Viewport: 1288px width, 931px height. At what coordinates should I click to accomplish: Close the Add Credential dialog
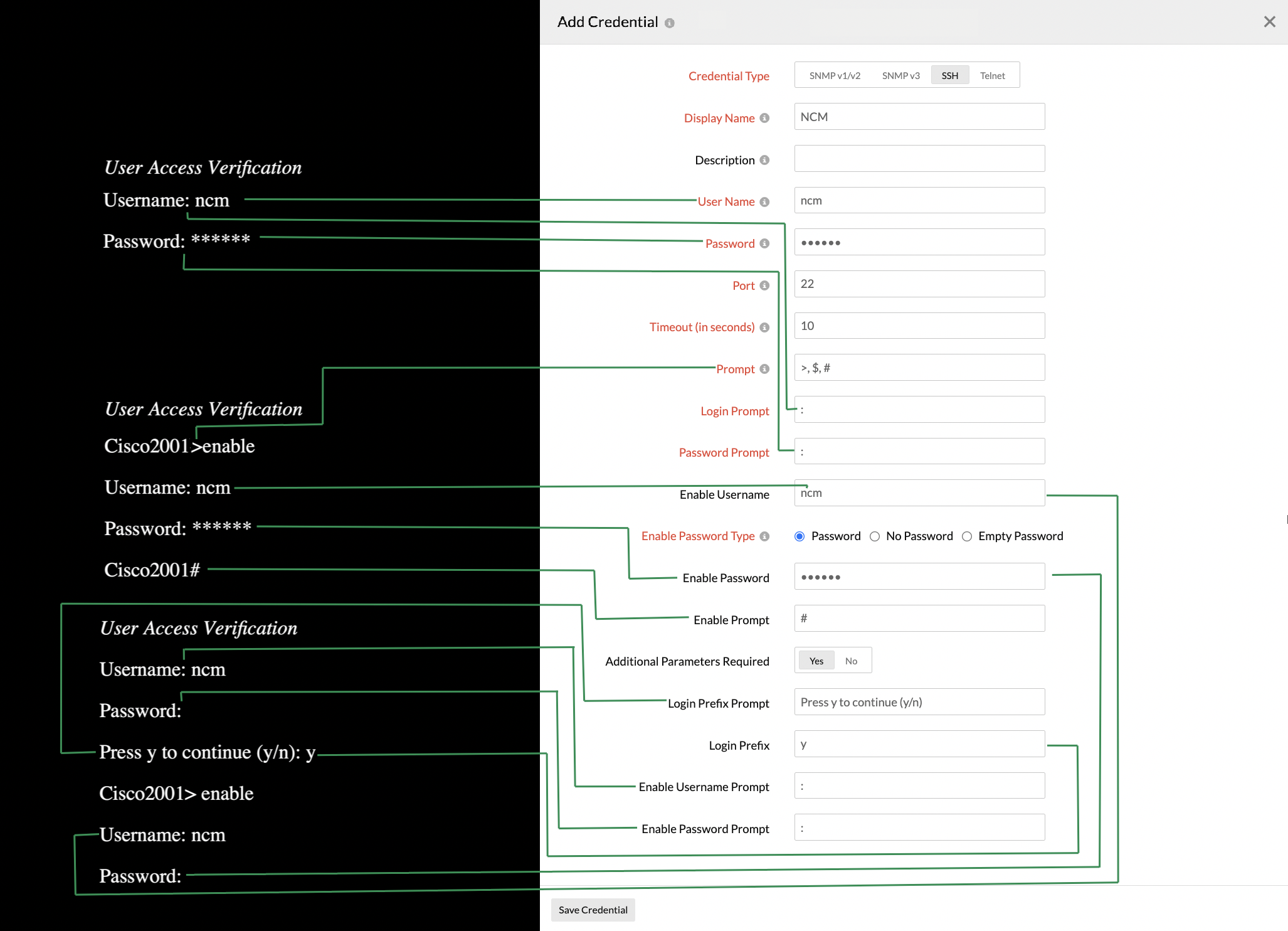pyautogui.click(x=1270, y=21)
